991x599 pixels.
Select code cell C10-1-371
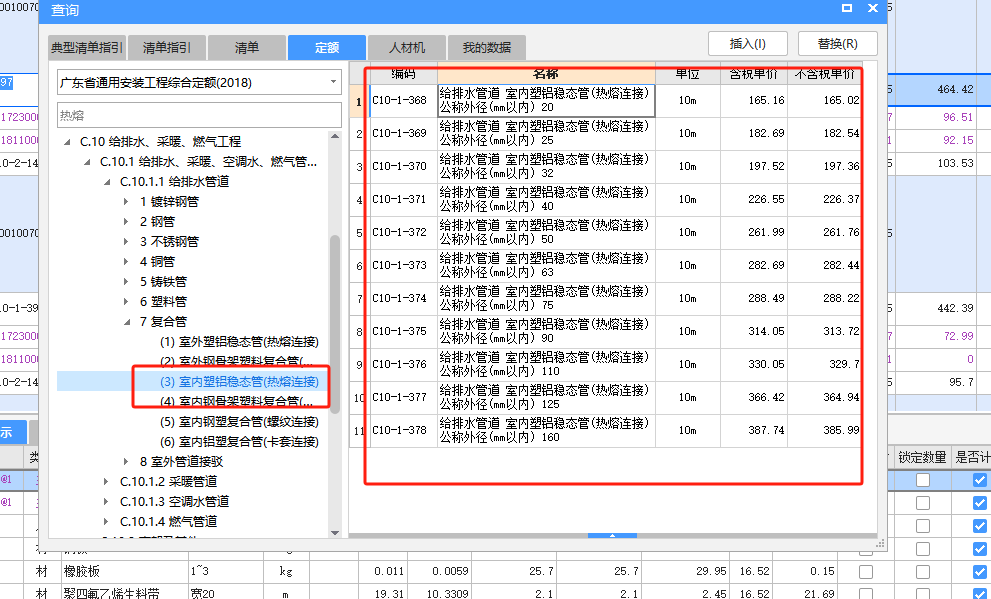click(x=403, y=200)
